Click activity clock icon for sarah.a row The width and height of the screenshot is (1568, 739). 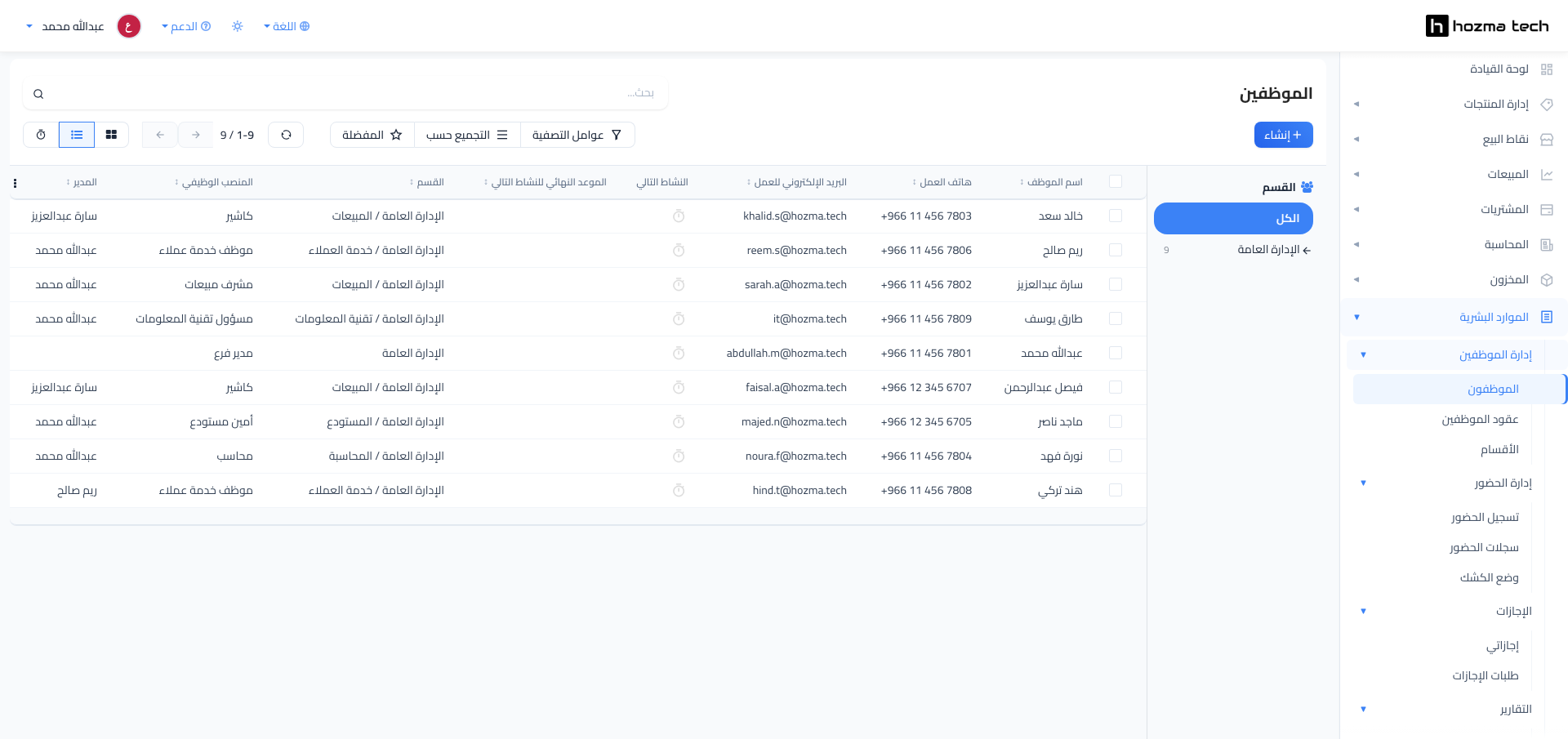tap(679, 285)
